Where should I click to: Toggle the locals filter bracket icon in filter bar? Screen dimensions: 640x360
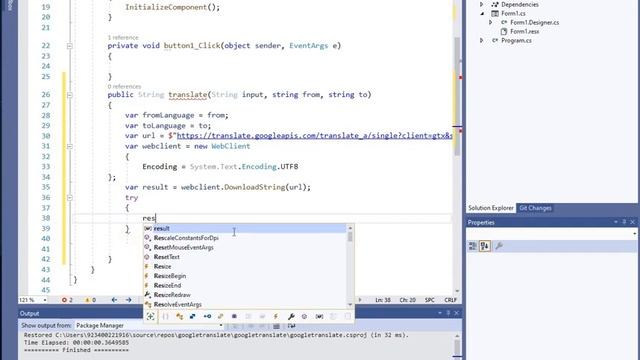[x=320, y=316]
